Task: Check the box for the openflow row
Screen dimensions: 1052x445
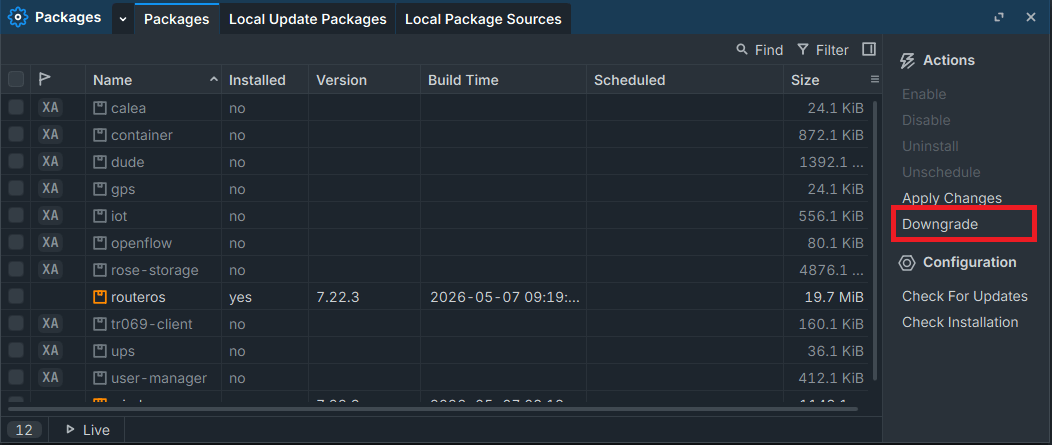Action: click(x=16, y=242)
